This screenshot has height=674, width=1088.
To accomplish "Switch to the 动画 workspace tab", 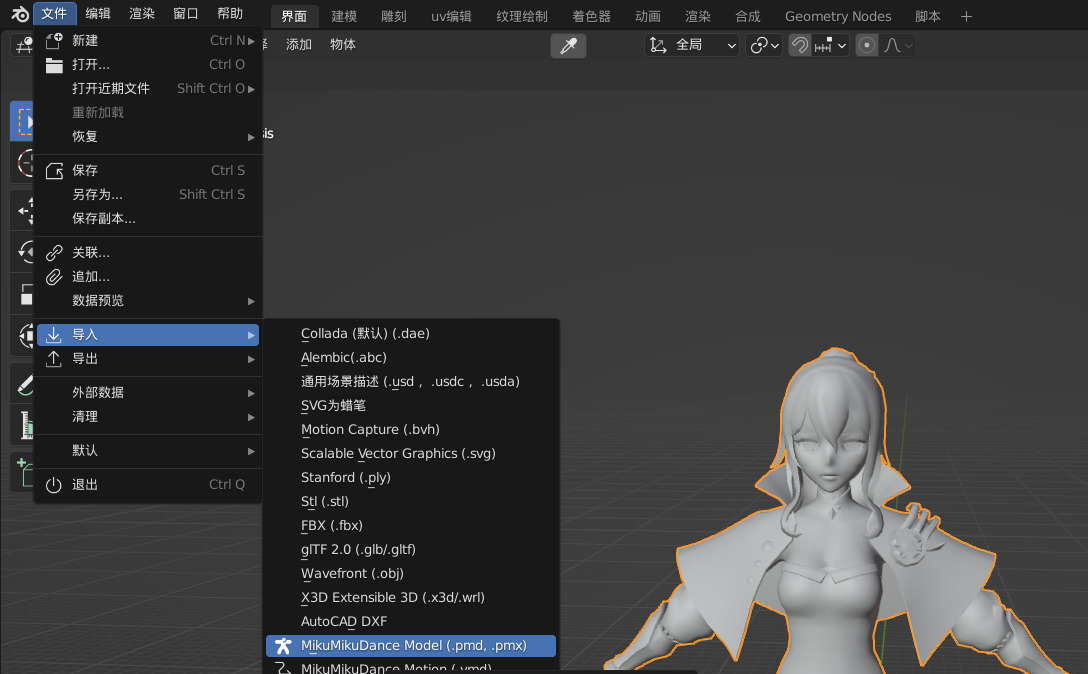I will pyautogui.click(x=648, y=16).
